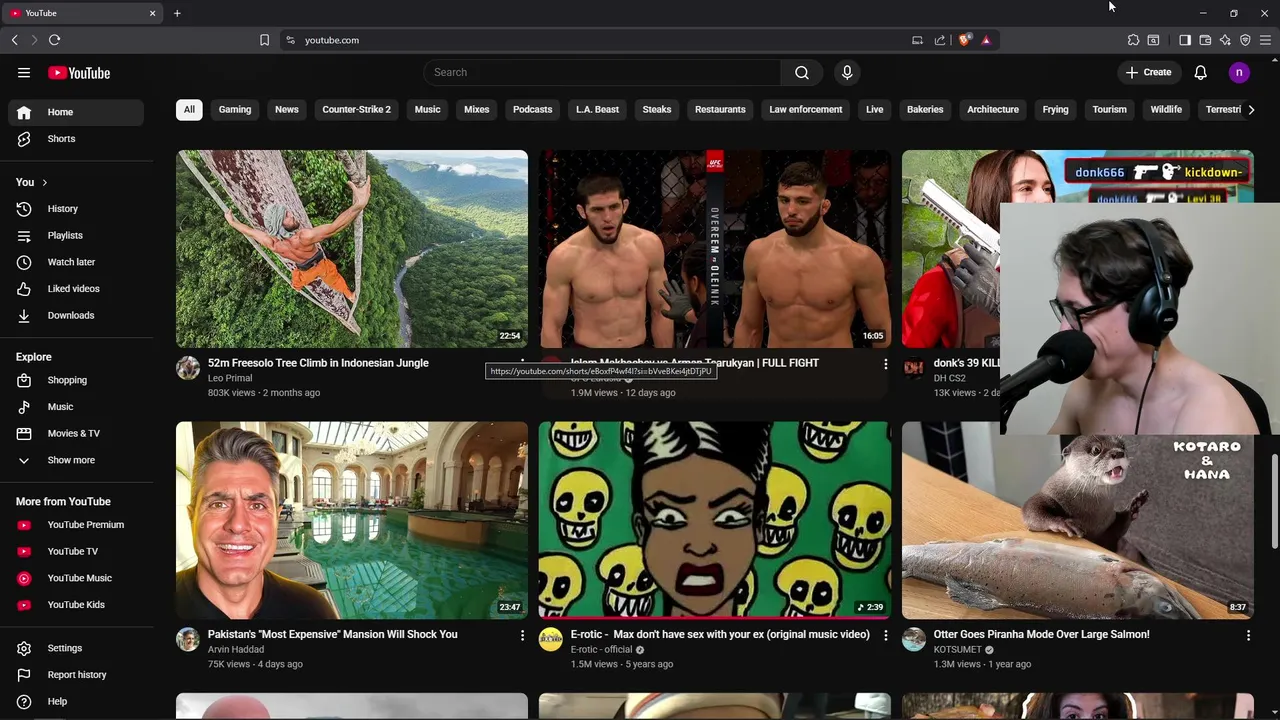Open YouTube Music
1280x720 pixels.
(76, 578)
